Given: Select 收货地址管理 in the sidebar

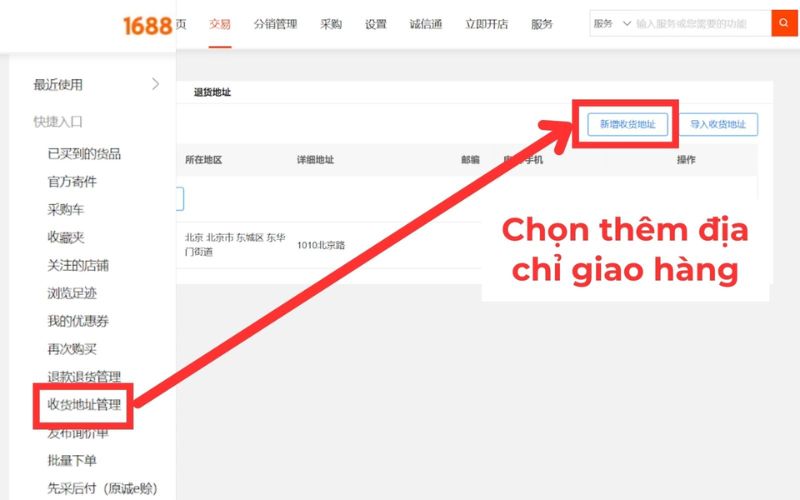Looking at the screenshot, I should coord(84,405).
